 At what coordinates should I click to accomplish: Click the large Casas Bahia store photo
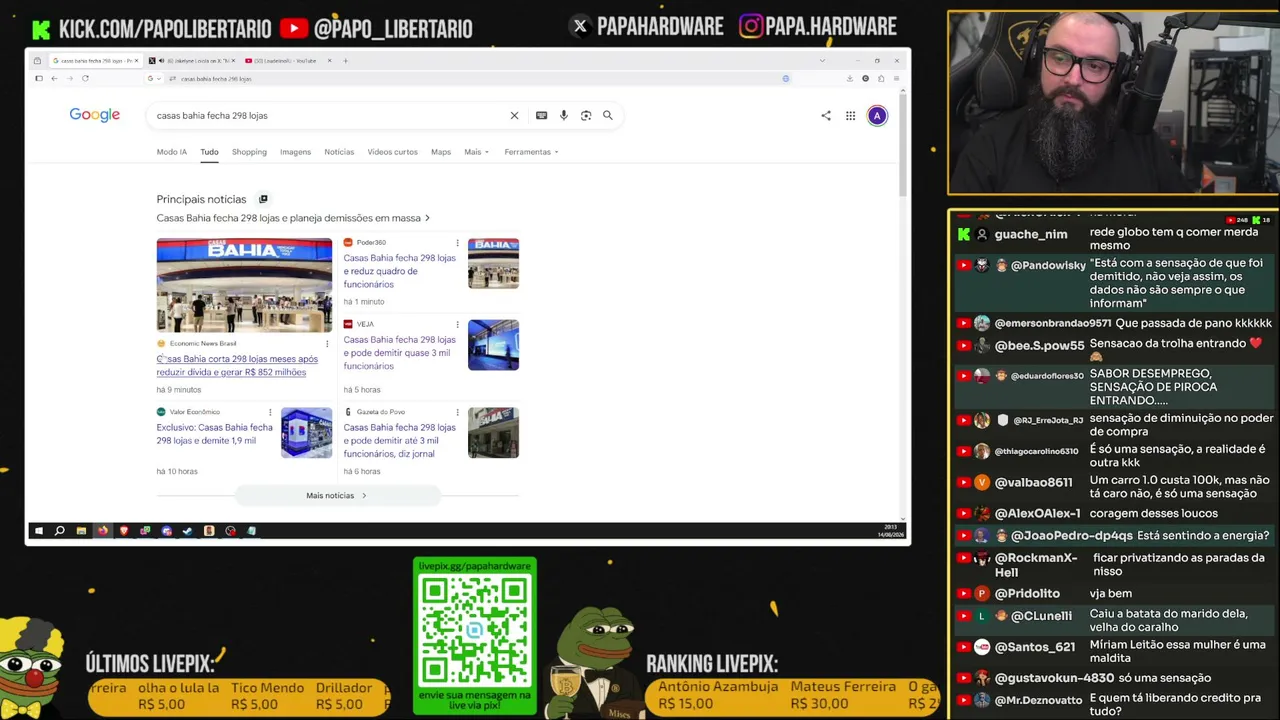(244, 285)
